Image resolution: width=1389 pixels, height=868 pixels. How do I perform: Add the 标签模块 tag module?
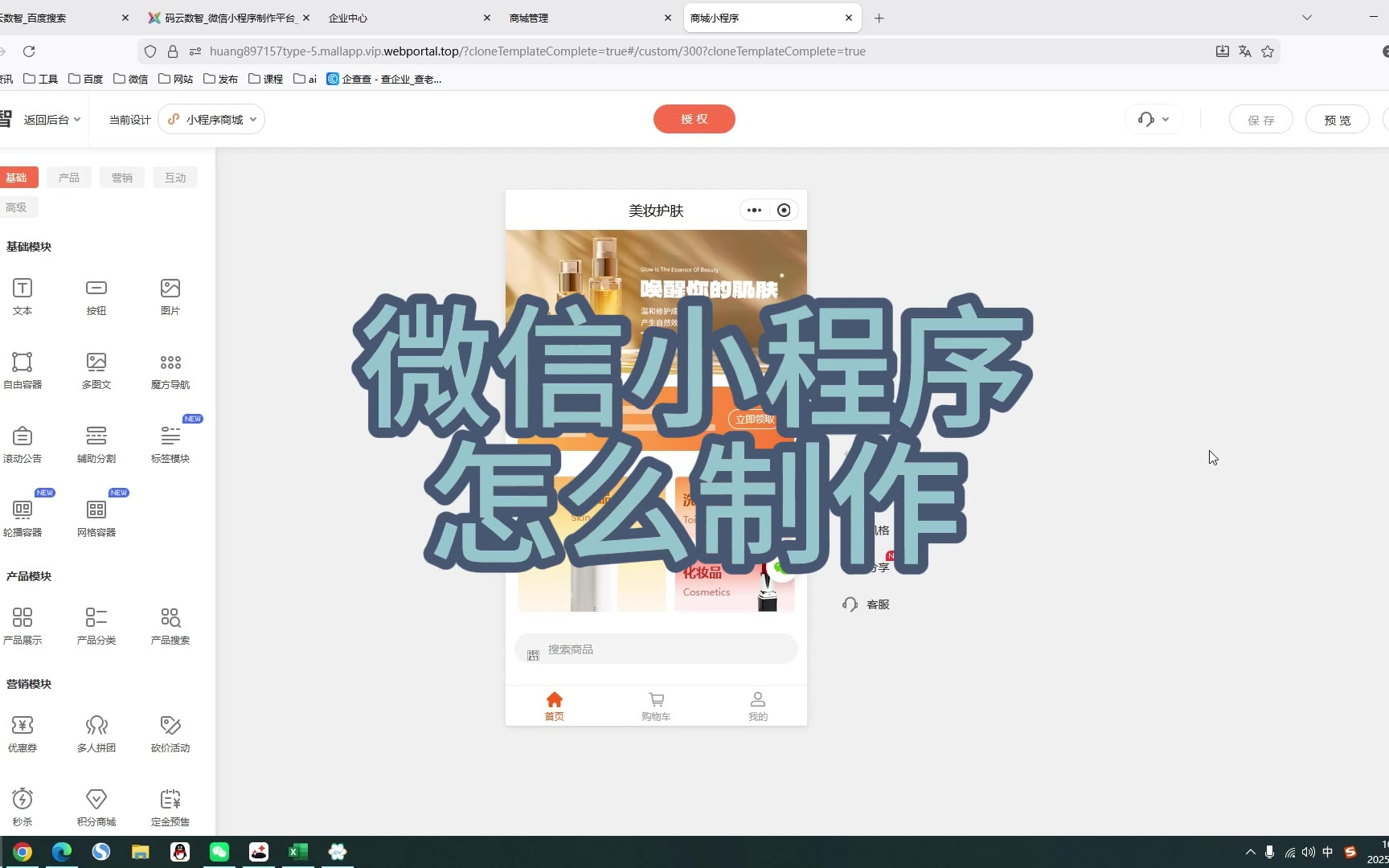(170, 444)
